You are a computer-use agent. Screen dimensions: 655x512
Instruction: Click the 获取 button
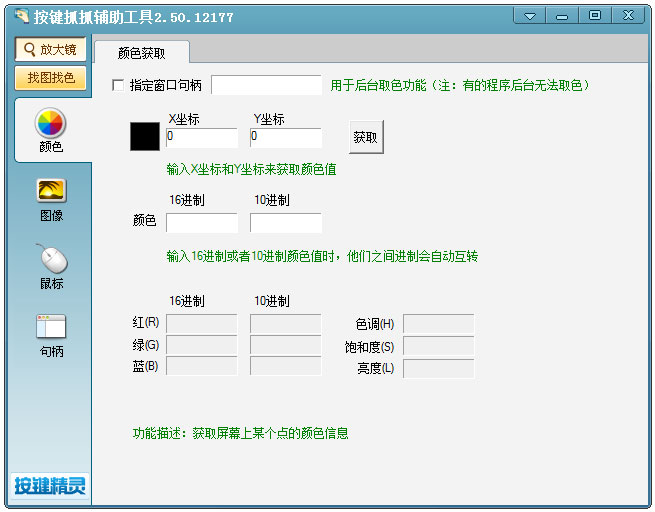[x=366, y=137]
